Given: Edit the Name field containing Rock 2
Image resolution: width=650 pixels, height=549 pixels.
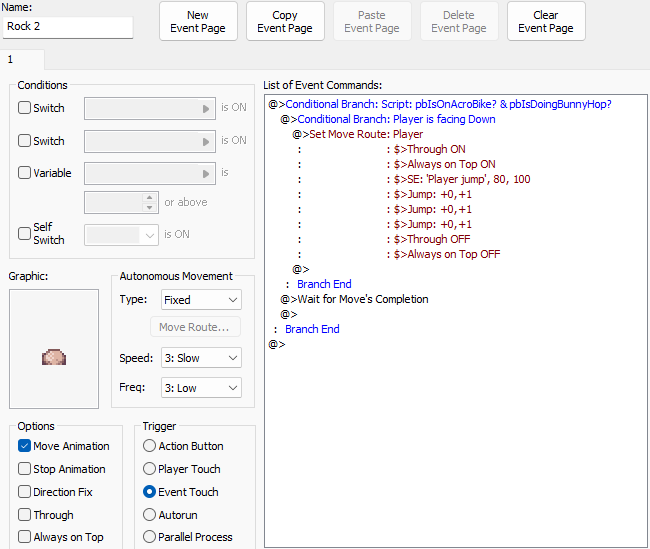Looking at the screenshot, I should tap(68, 27).
